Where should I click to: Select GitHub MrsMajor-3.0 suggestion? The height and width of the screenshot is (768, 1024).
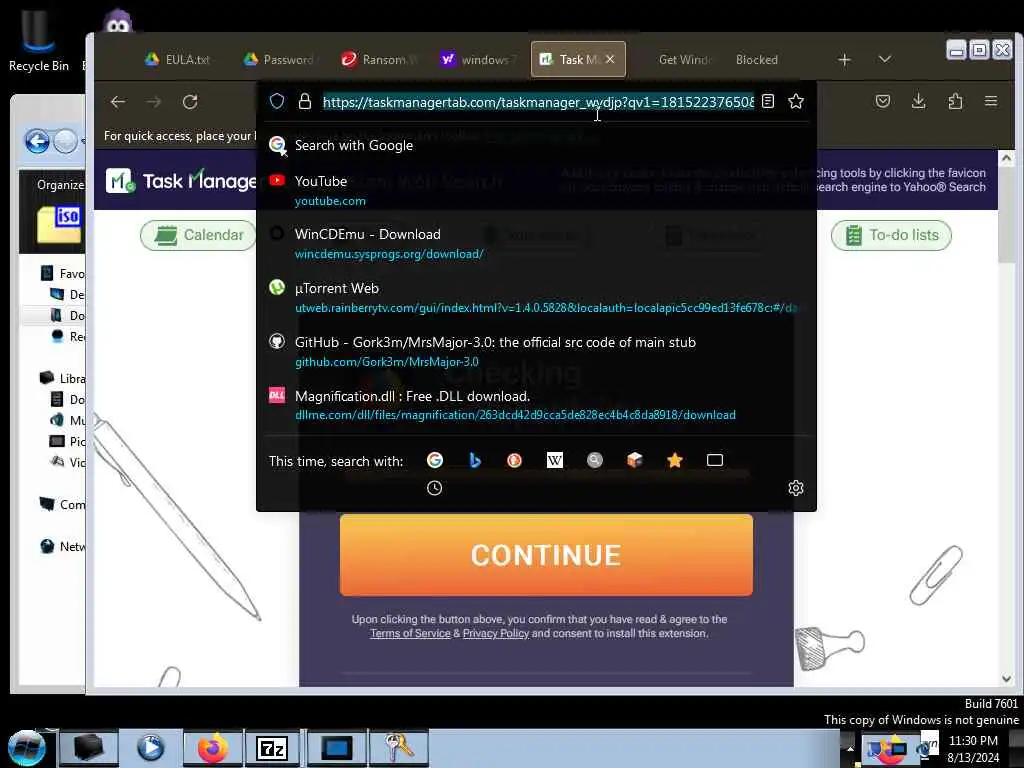tap(537, 351)
